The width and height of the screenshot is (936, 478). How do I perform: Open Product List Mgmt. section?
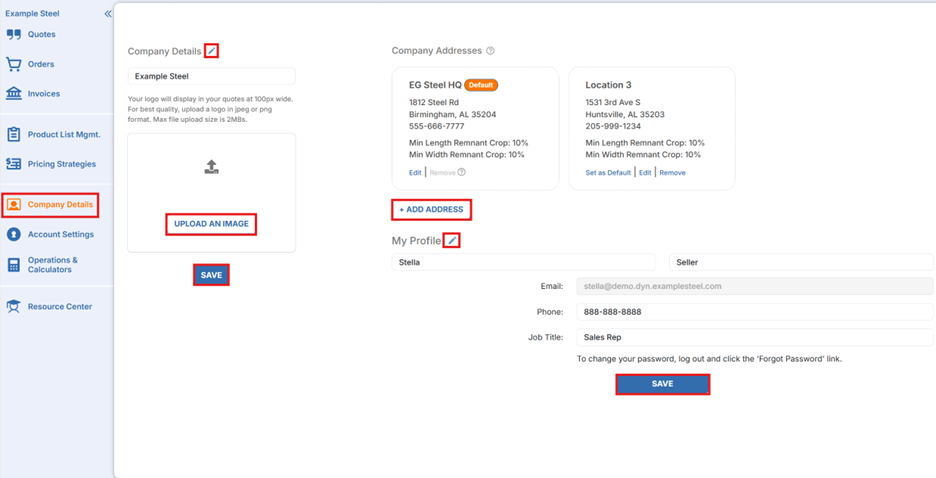coord(63,135)
